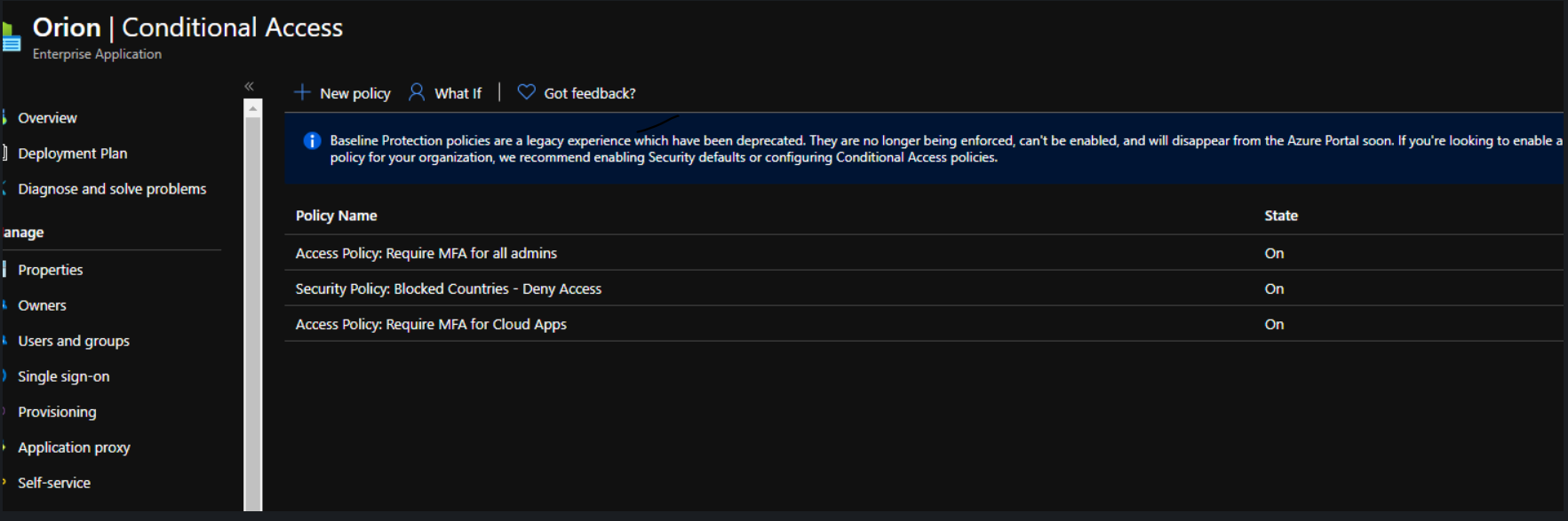1568x521 pixels.
Task: Open Blocked Countries - Deny Access policy
Action: [x=449, y=288]
